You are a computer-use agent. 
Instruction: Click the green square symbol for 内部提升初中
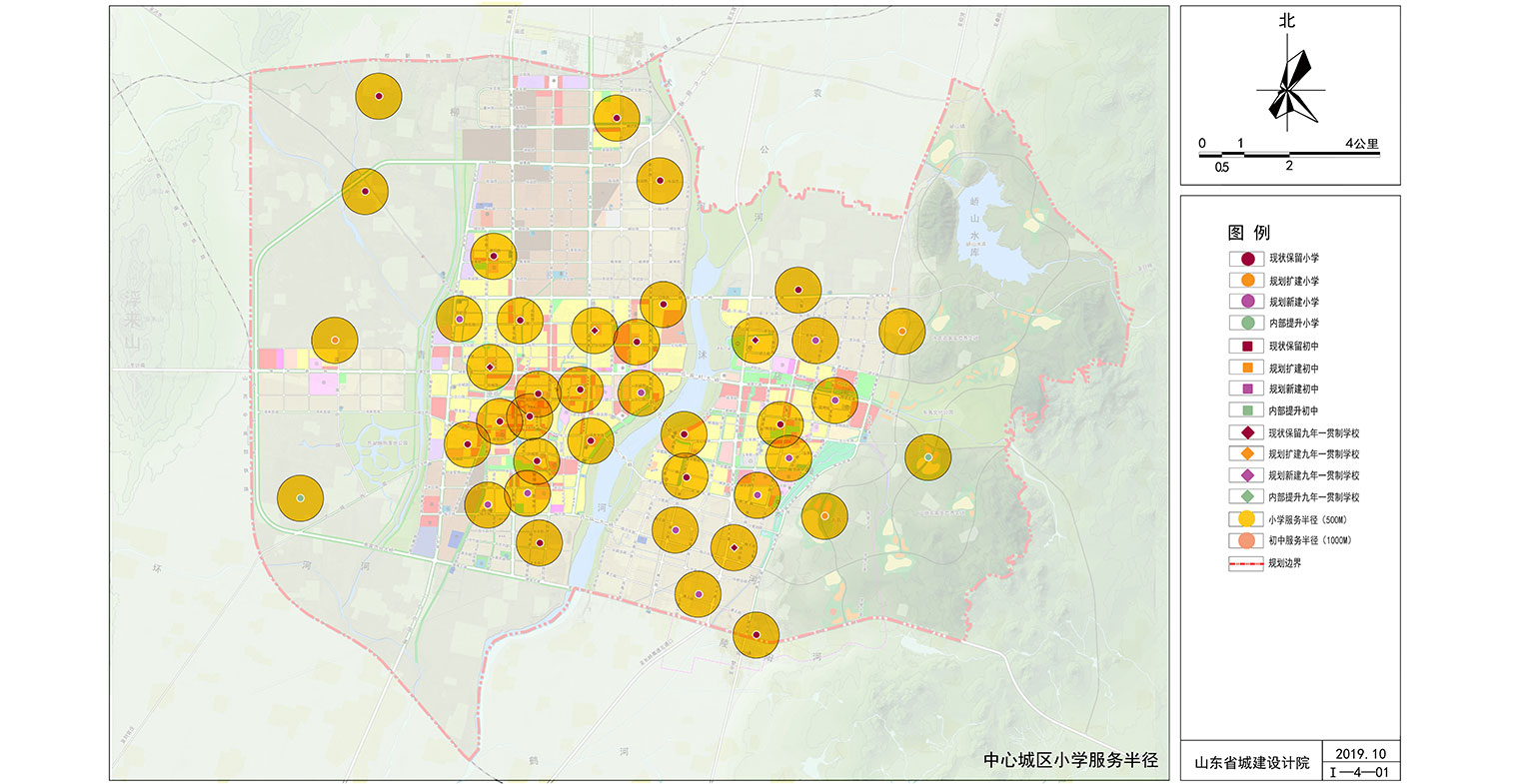point(1247,410)
